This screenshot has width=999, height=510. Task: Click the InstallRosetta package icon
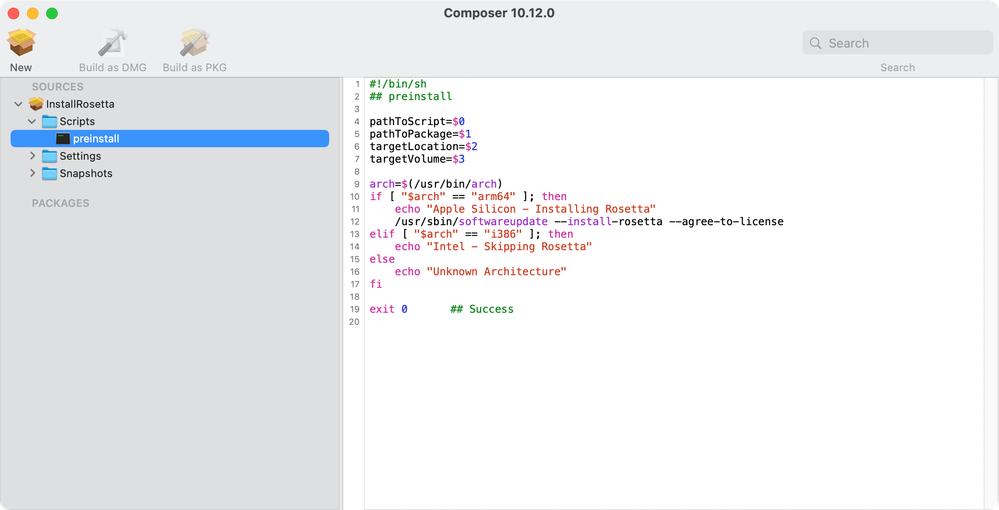point(36,104)
